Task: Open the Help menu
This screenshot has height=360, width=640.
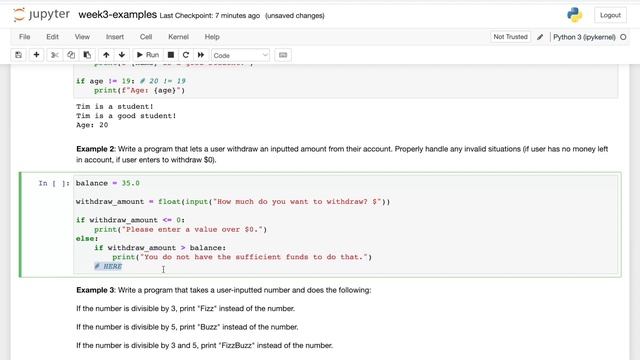Action: pos(212,37)
